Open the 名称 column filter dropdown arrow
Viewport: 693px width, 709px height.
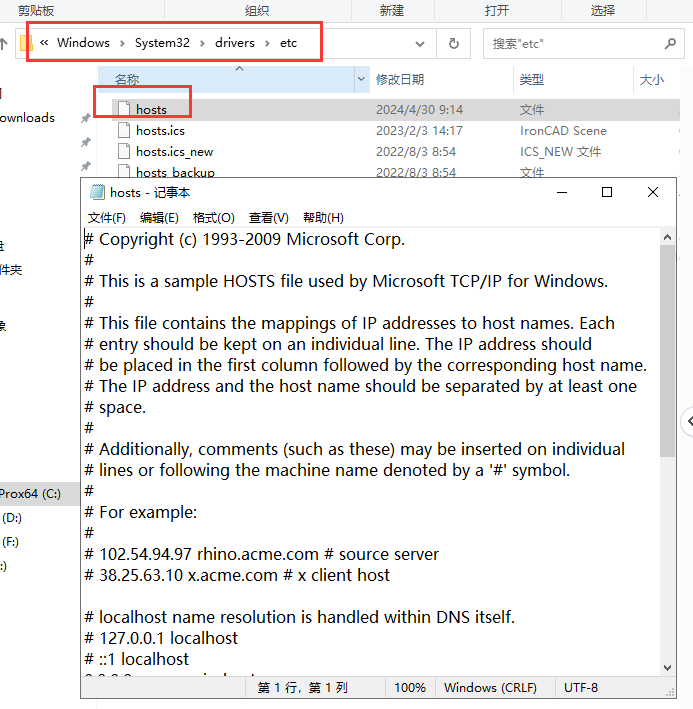click(x=361, y=79)
